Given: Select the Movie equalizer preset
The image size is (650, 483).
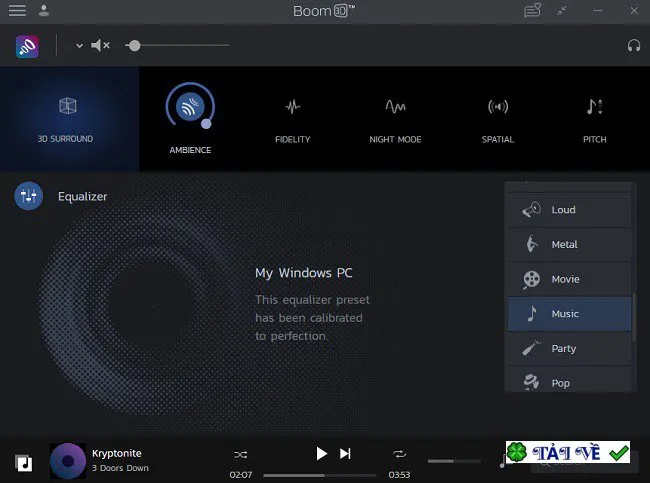Looking at the screenshot, I should click(x=569, y=279).
